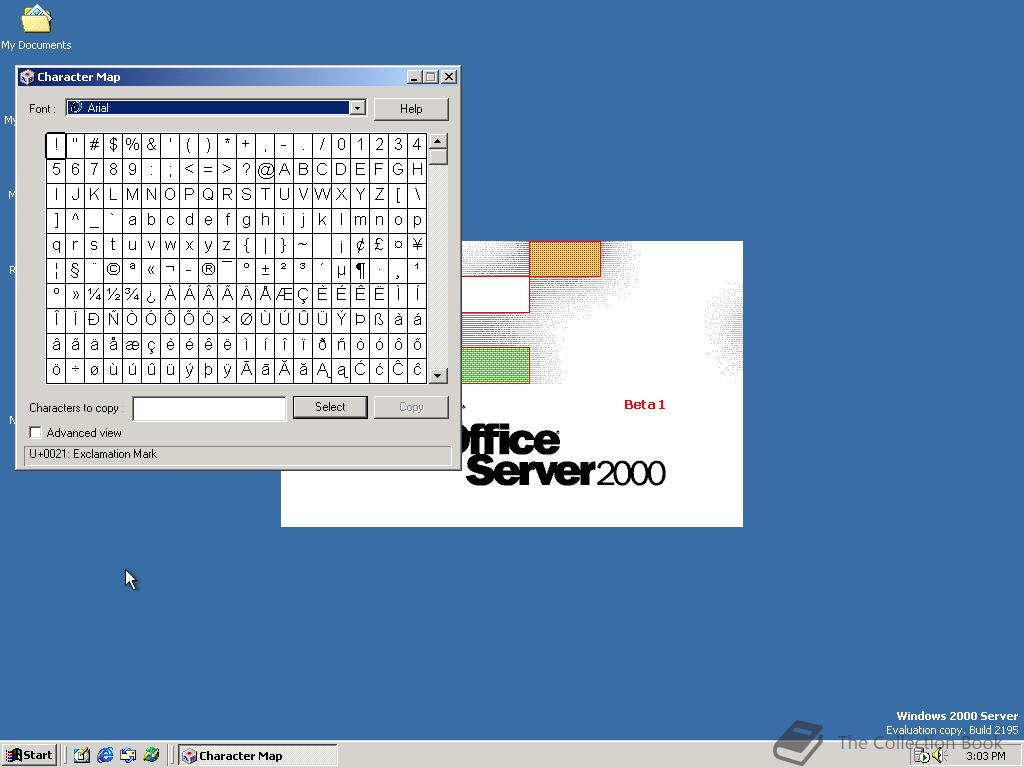This screenshot has height=768, width=1024.
Task: Select the ~ tilde character cell
Action: 303,245
